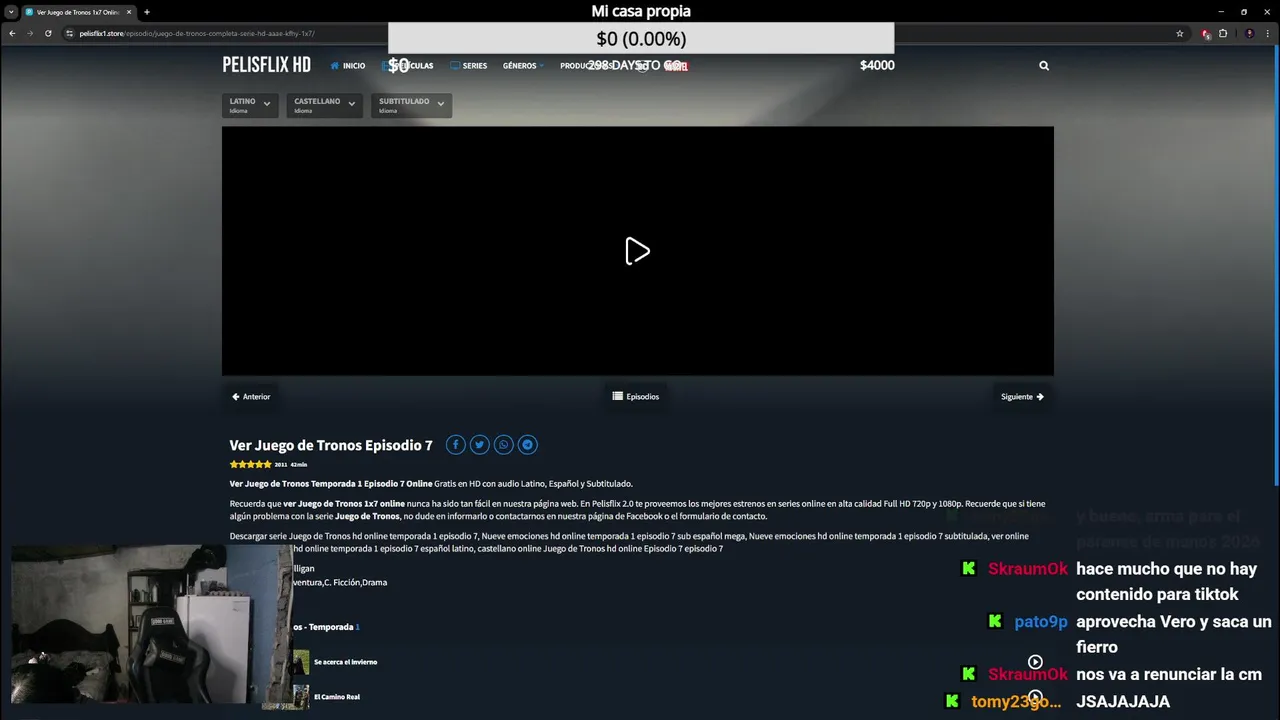Screen dimensions: 1280x720
Task: Click the 42min duration label
Action: pos(299,465)
